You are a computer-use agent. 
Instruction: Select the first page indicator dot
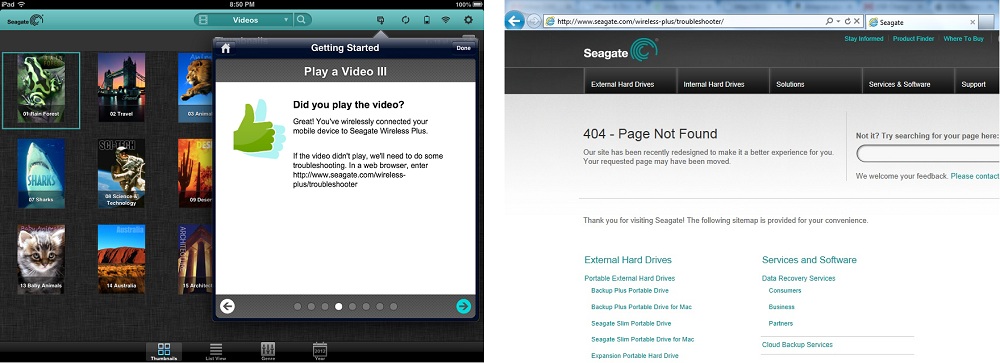[298, 307]
